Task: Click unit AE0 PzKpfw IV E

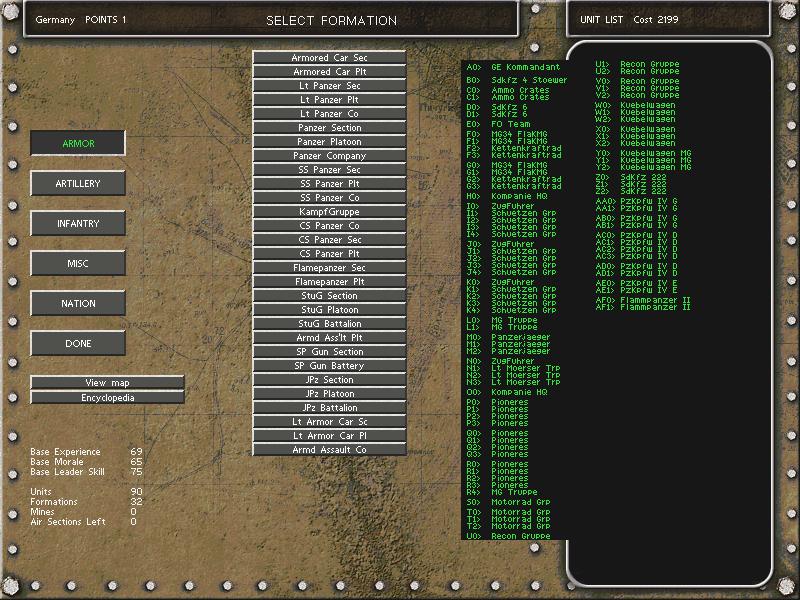Action: pyautogui.click(x=637, y=283)
